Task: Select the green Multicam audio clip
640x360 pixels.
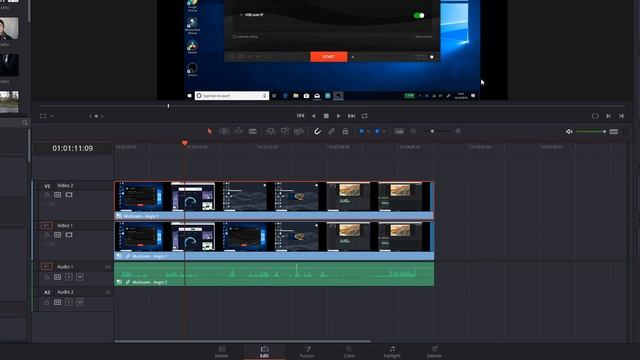Action: click(x=274, y=274)
